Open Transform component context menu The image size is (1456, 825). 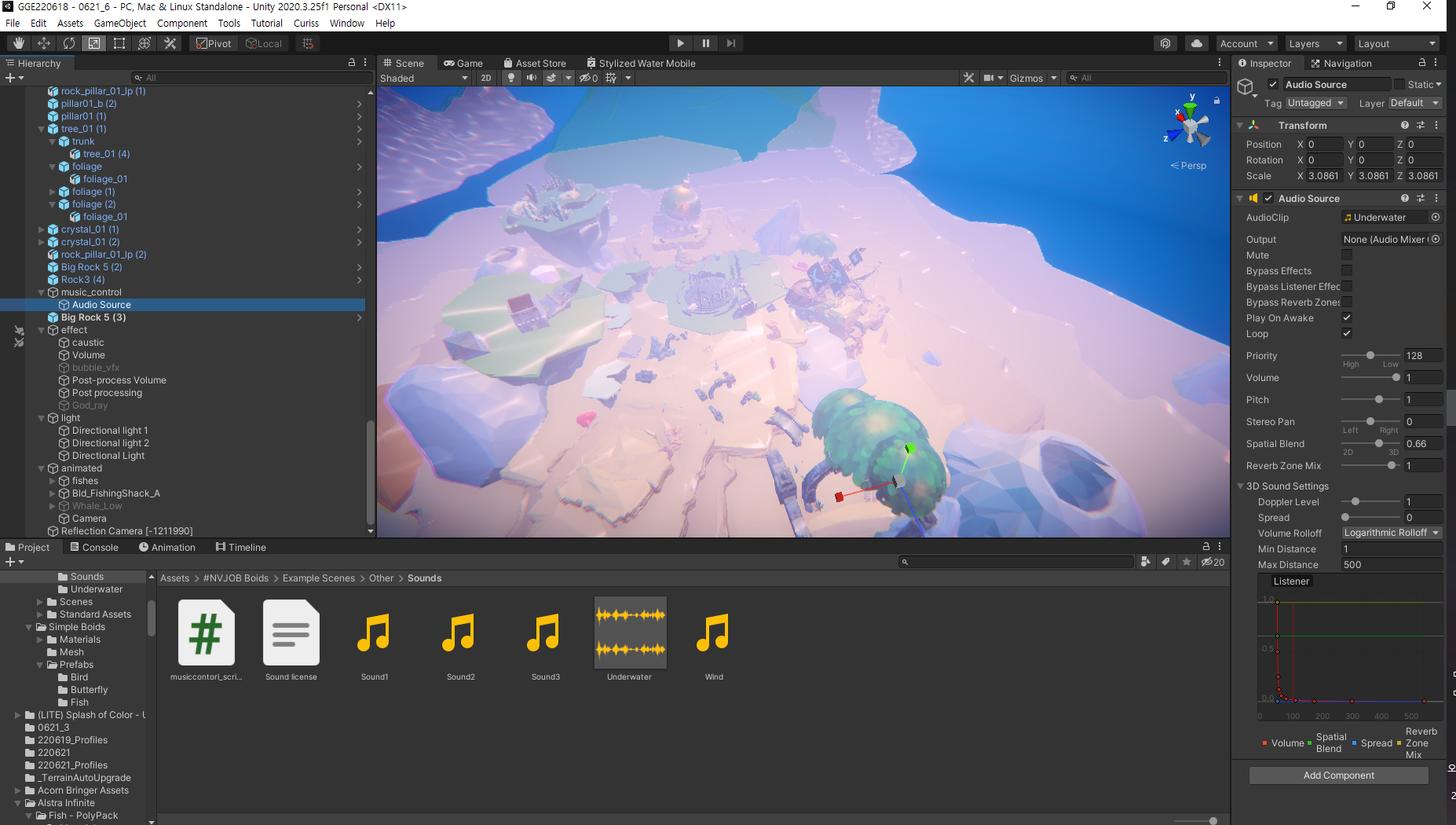click(1436, 125)
